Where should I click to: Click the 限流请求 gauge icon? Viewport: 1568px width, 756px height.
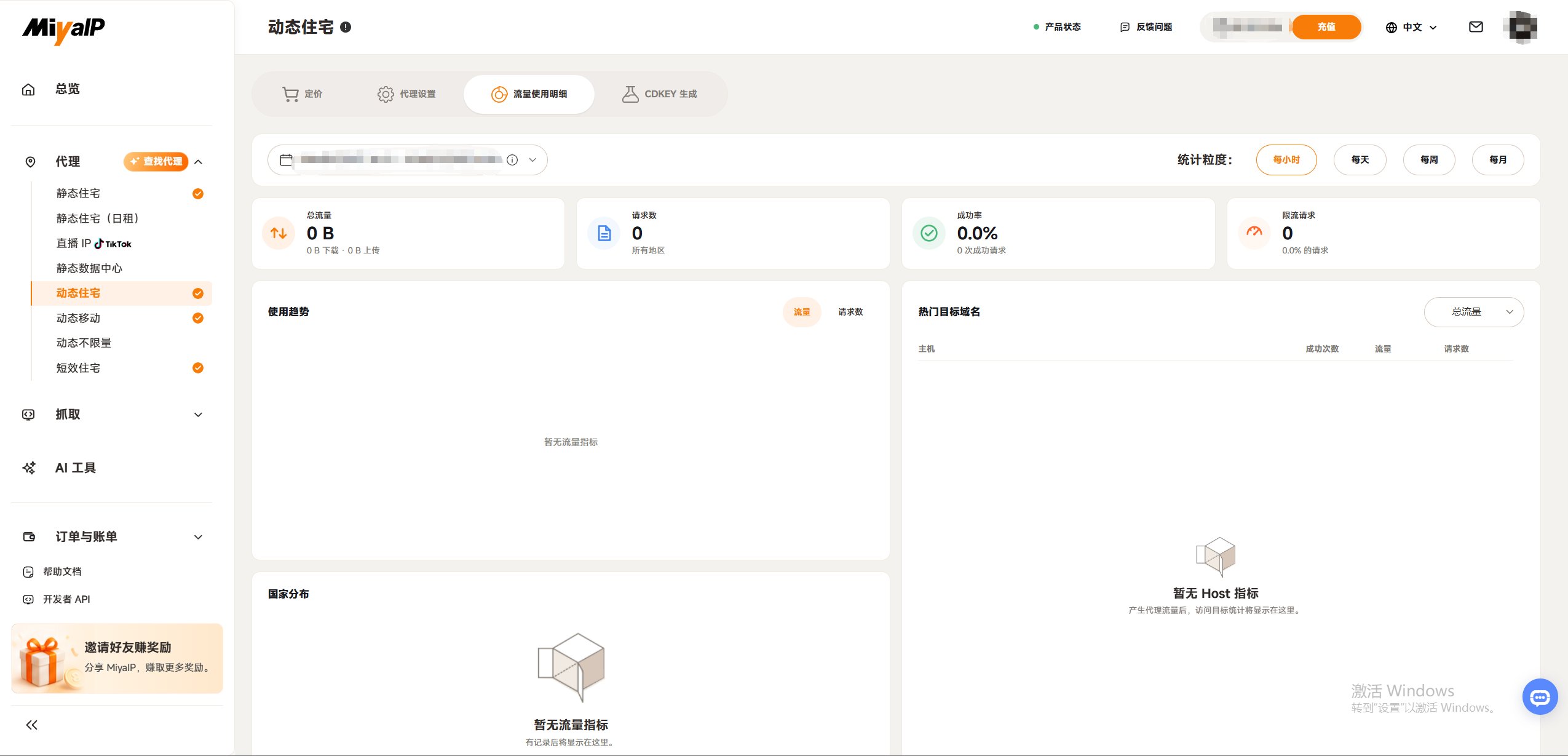tap(1254, 233)
